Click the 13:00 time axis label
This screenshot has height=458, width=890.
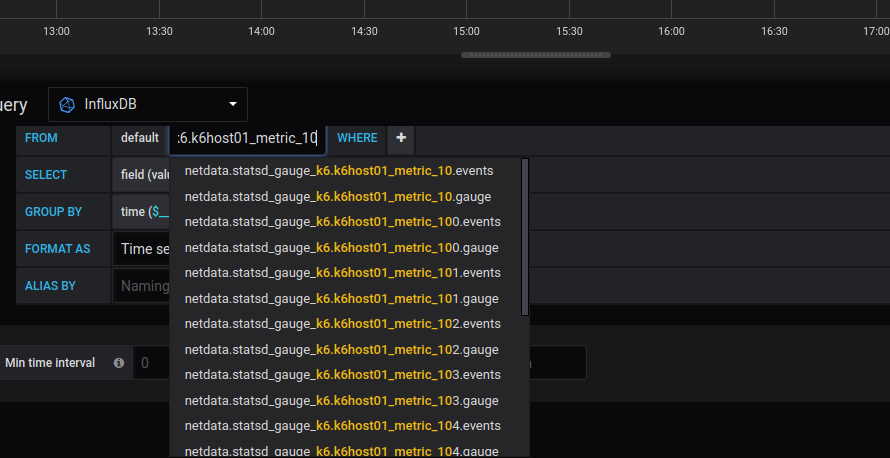point(57,31)
